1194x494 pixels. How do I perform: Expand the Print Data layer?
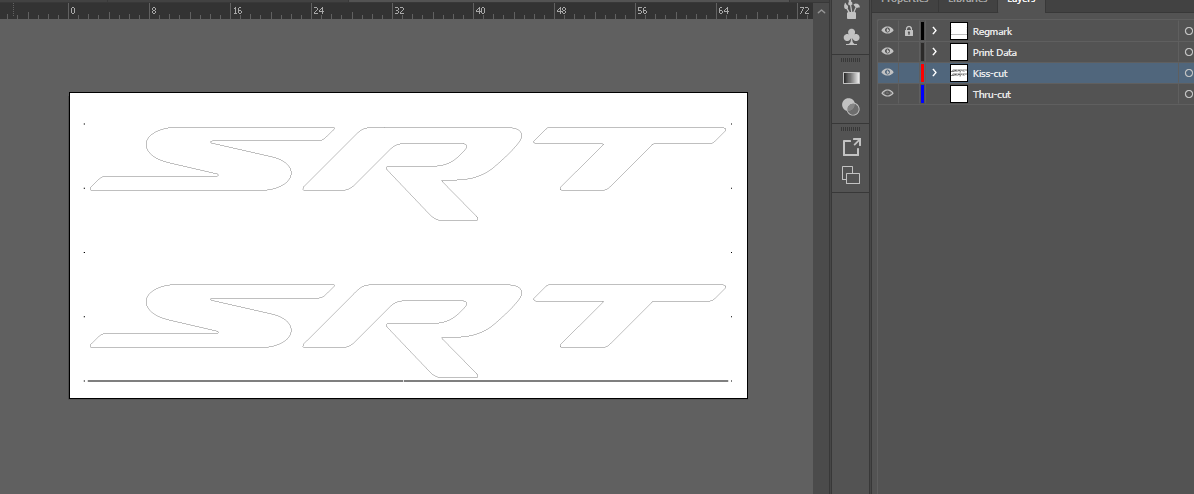coord(934,52)
